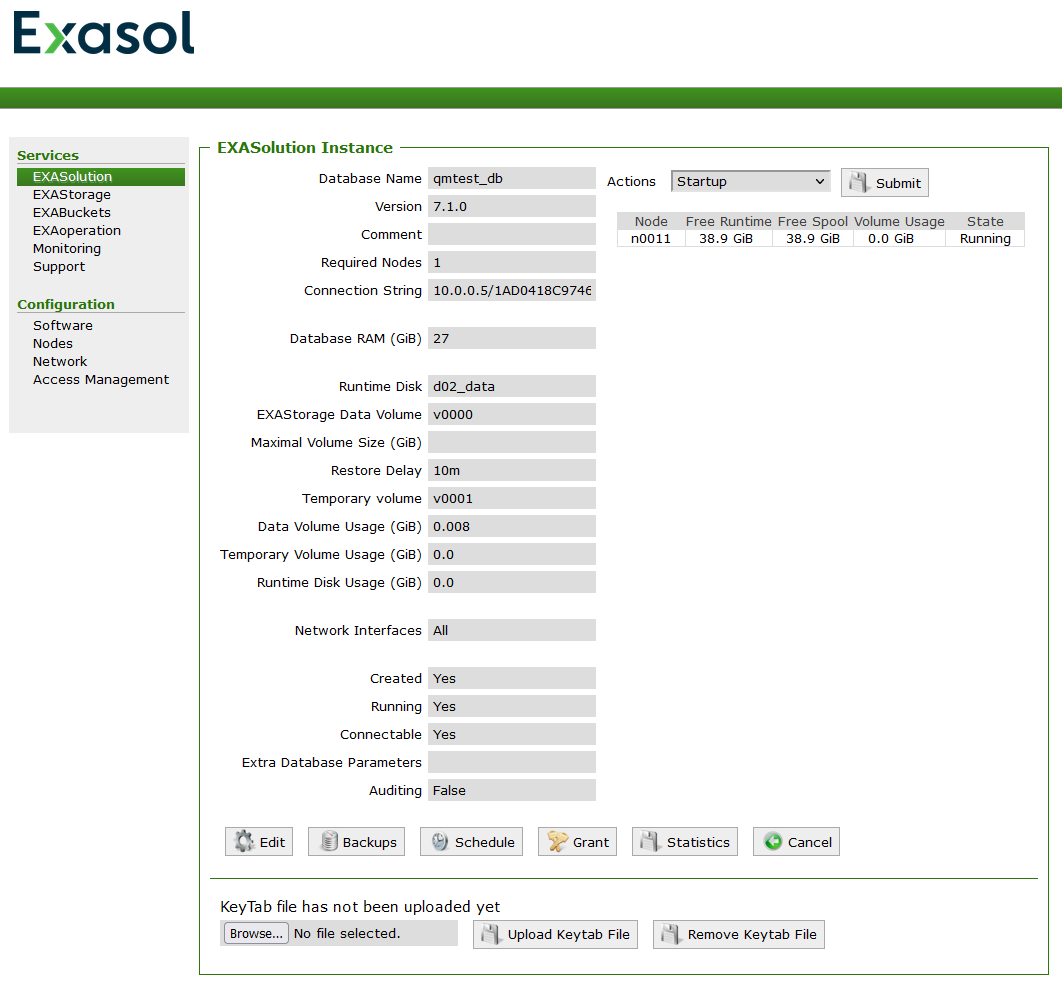Image resolution: width=1062 pixels, height=993 pixels.
Task: Open the Monitoring section
Action: point(66,248)
